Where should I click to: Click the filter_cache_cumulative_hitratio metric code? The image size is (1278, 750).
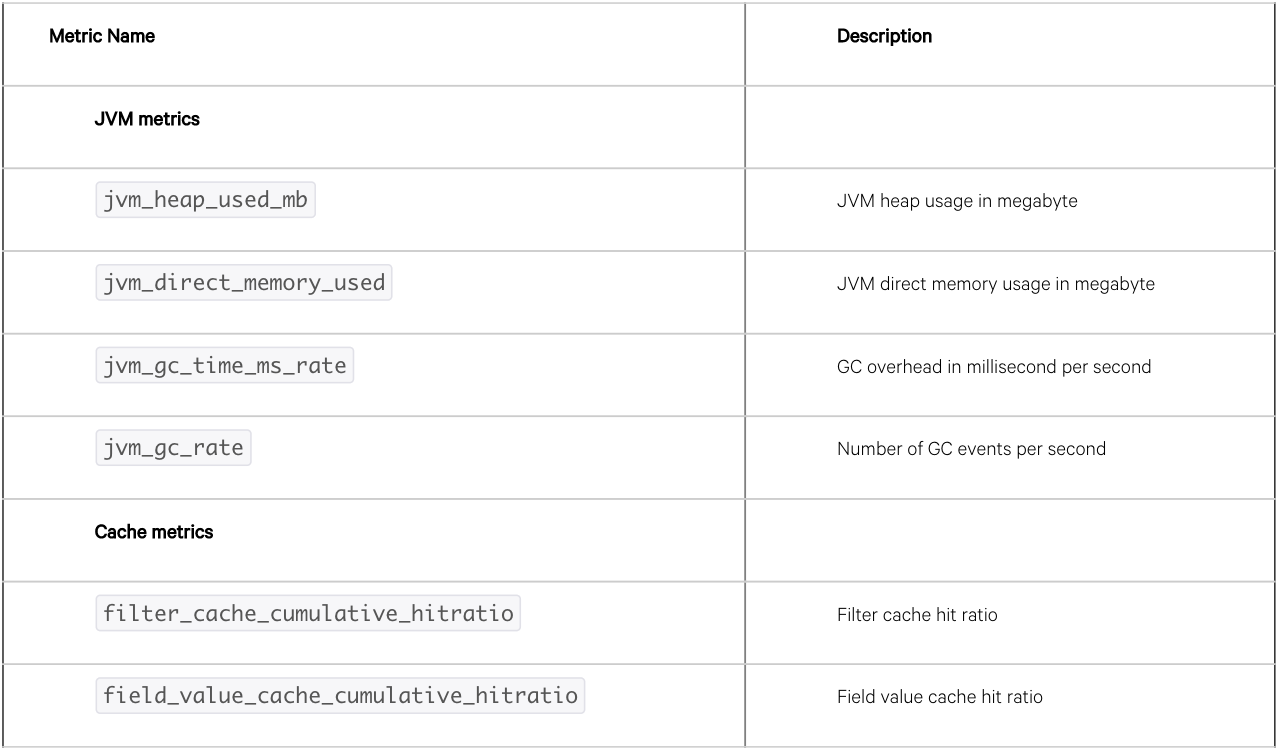pos(308,613)
